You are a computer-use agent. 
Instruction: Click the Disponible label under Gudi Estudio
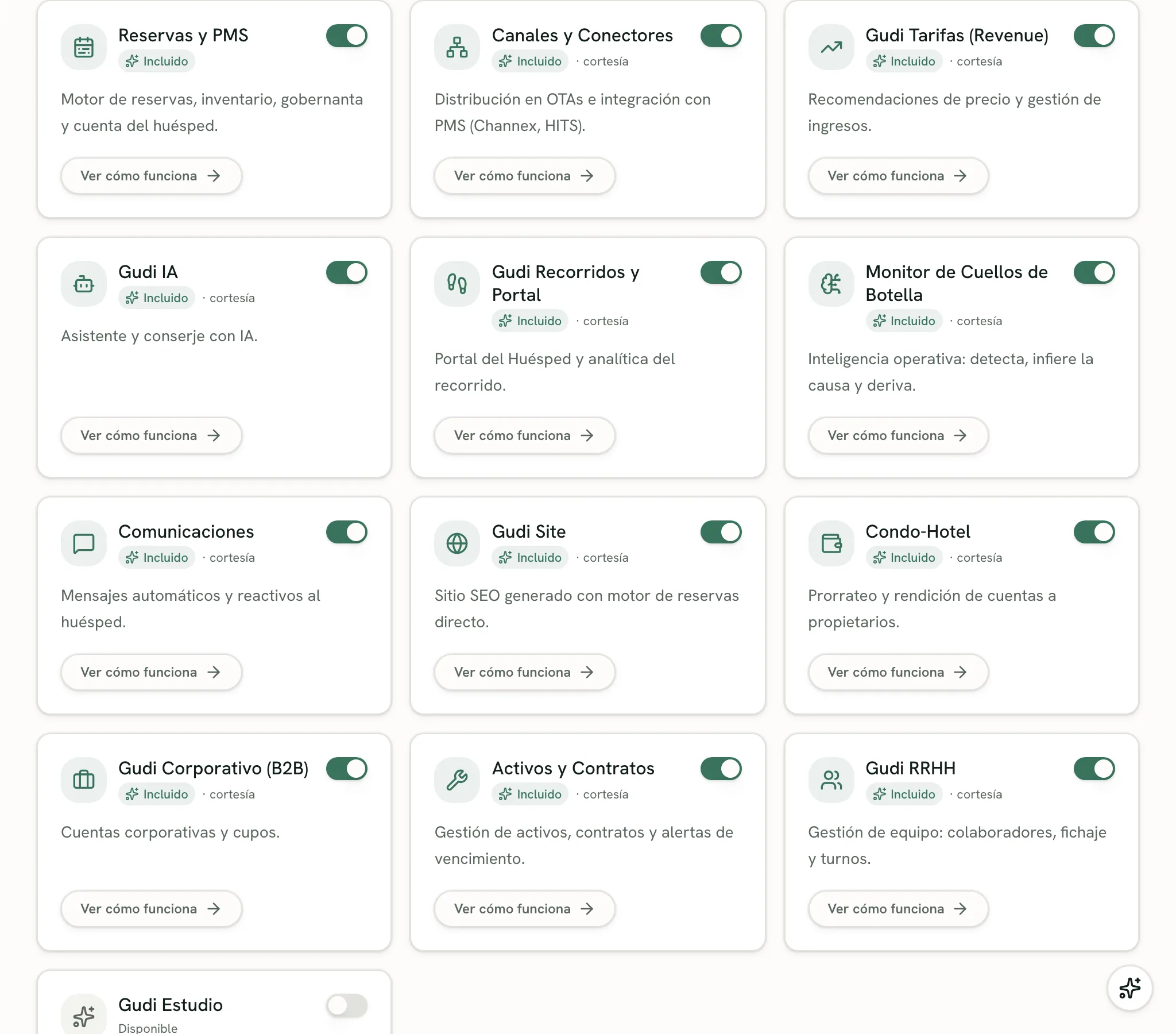pyautogui.click(x=148, y=1028)
